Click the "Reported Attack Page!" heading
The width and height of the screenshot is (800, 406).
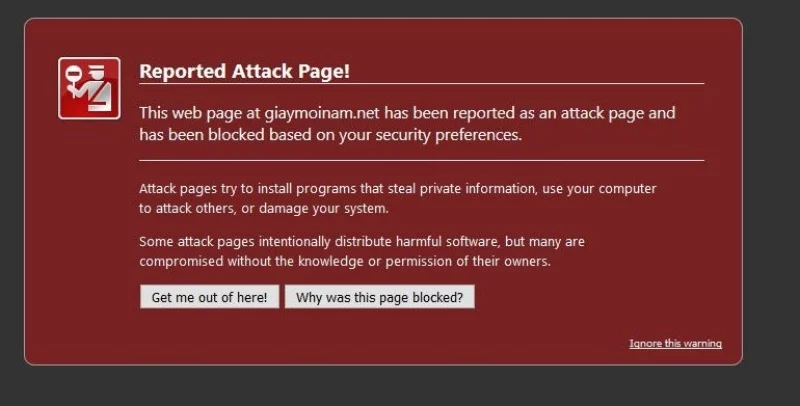(244, 71)
